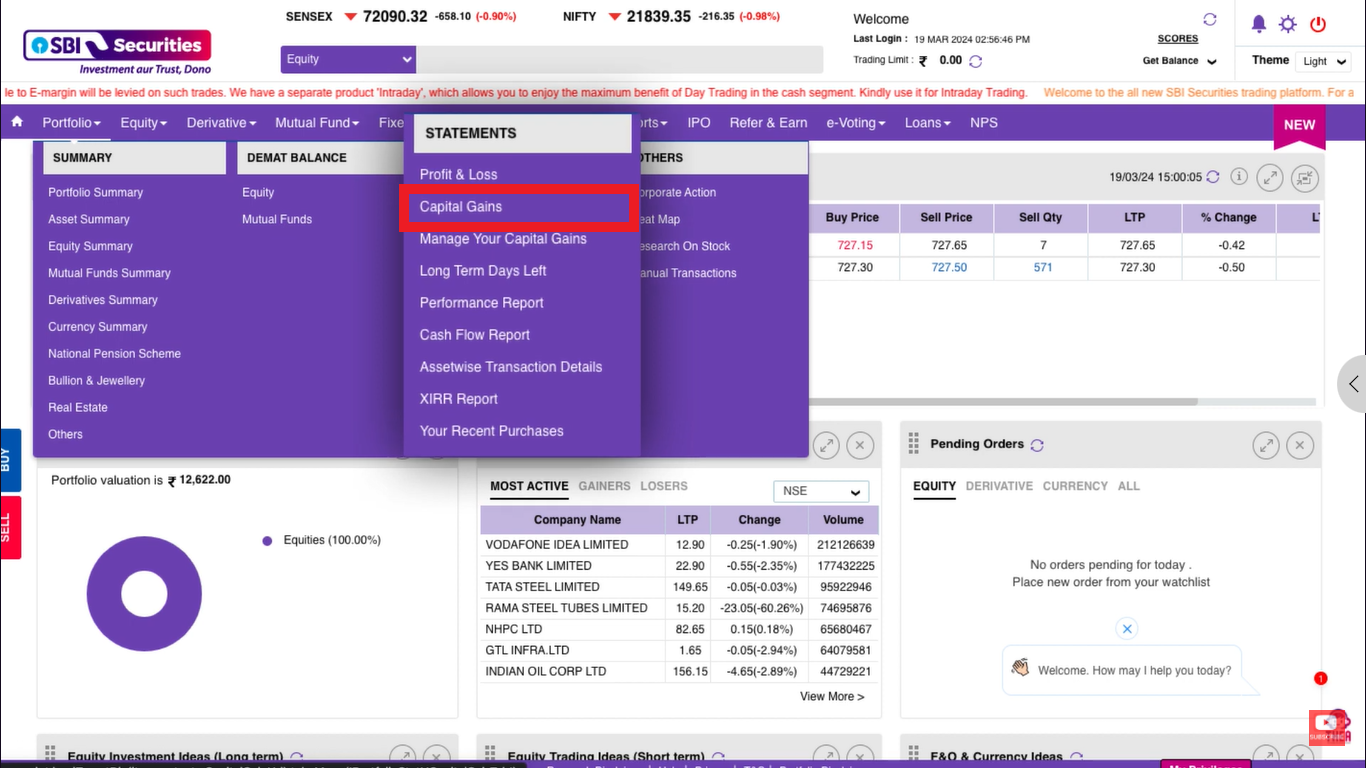Image resolution: width=1366 pixels, height=768 pixels.
Task: Click the stock search input field
Action: coord(619,59)
